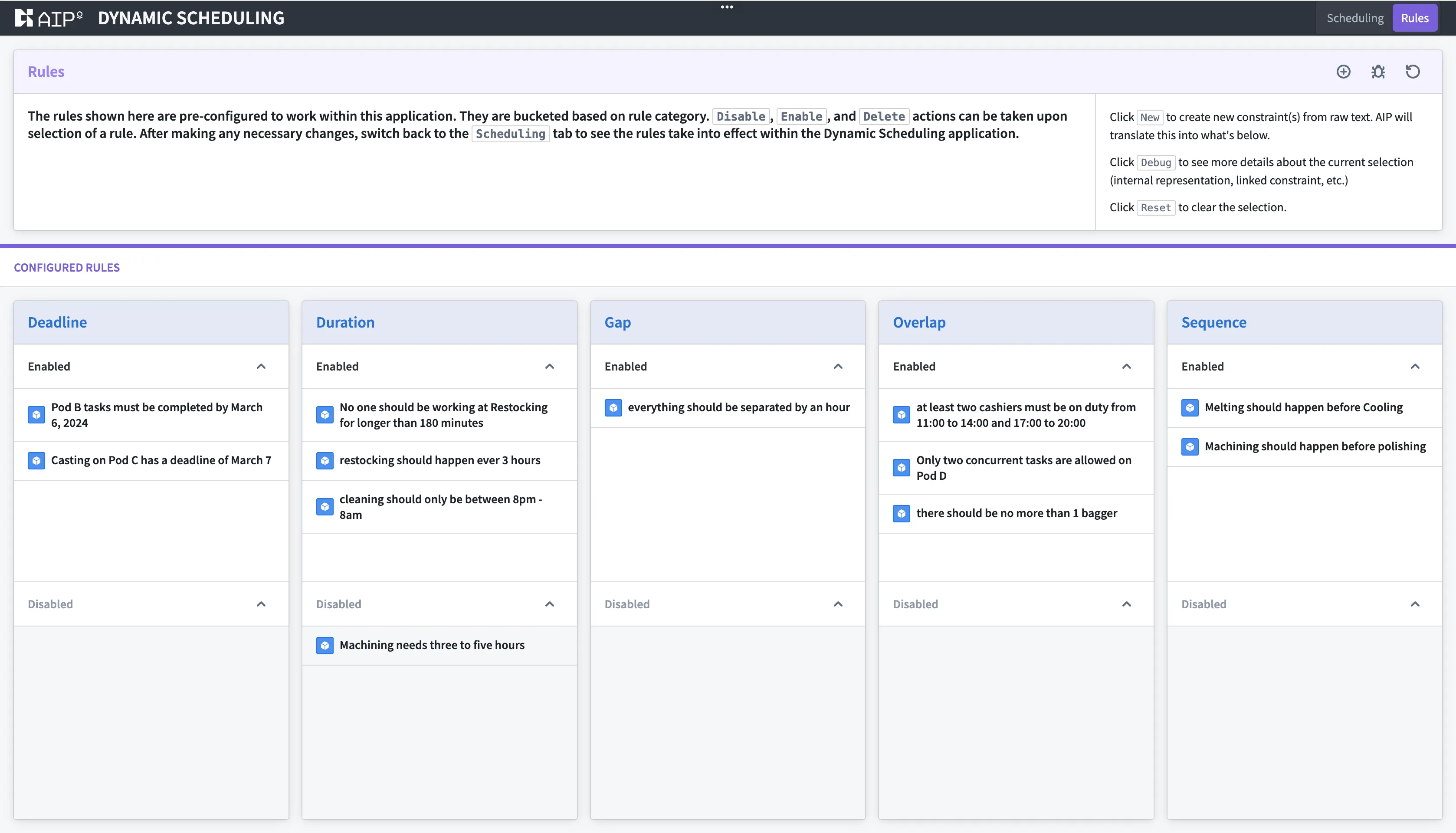The height and width of the screenshot is (833, 1456).
Task: Switch to the Scheduling tab
Action: [x=1355, y=18]
